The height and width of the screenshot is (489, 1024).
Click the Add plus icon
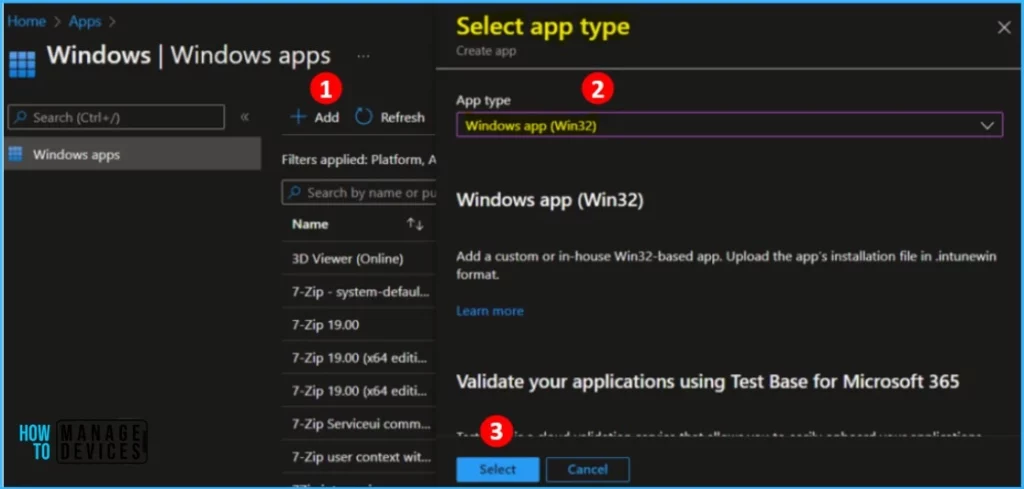tap(298, 117)
